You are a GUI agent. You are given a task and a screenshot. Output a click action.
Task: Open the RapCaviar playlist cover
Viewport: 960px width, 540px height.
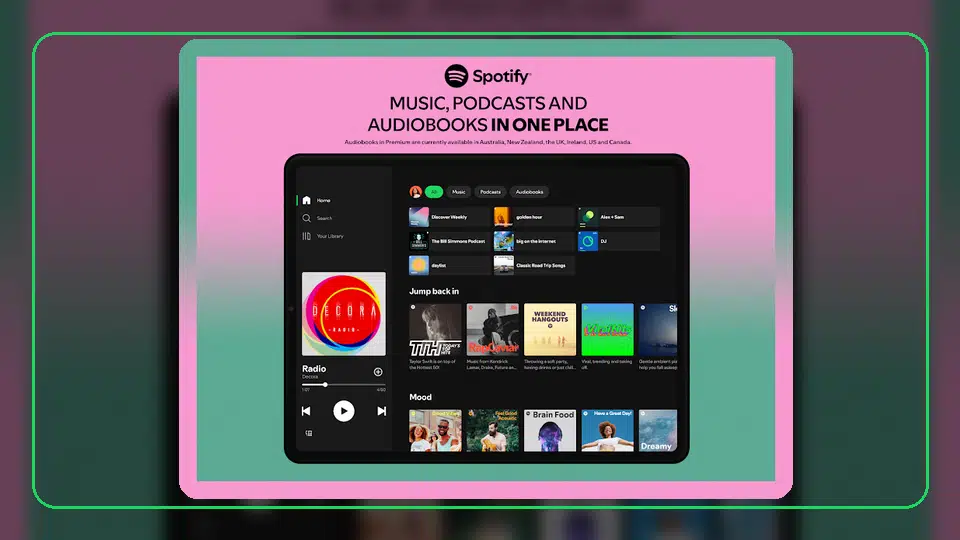click(493, 329)
